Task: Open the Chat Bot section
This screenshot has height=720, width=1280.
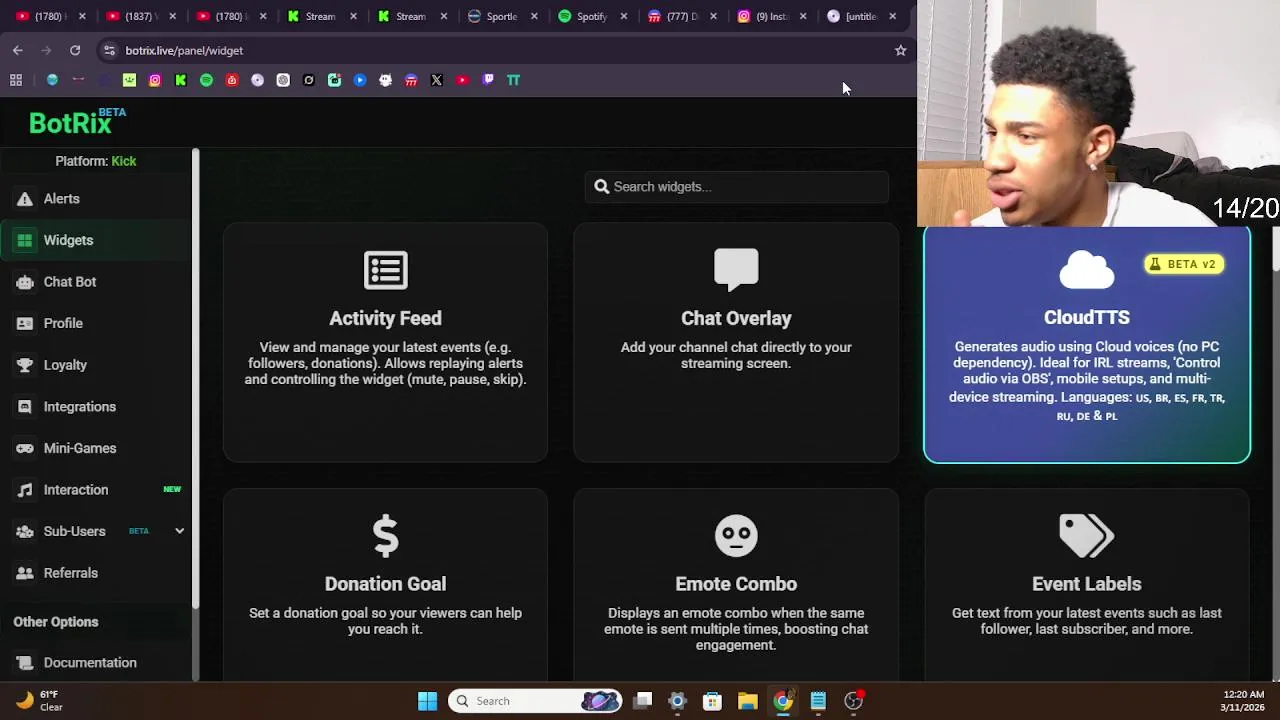Action: pyautogui.click(x=97, y=282)
